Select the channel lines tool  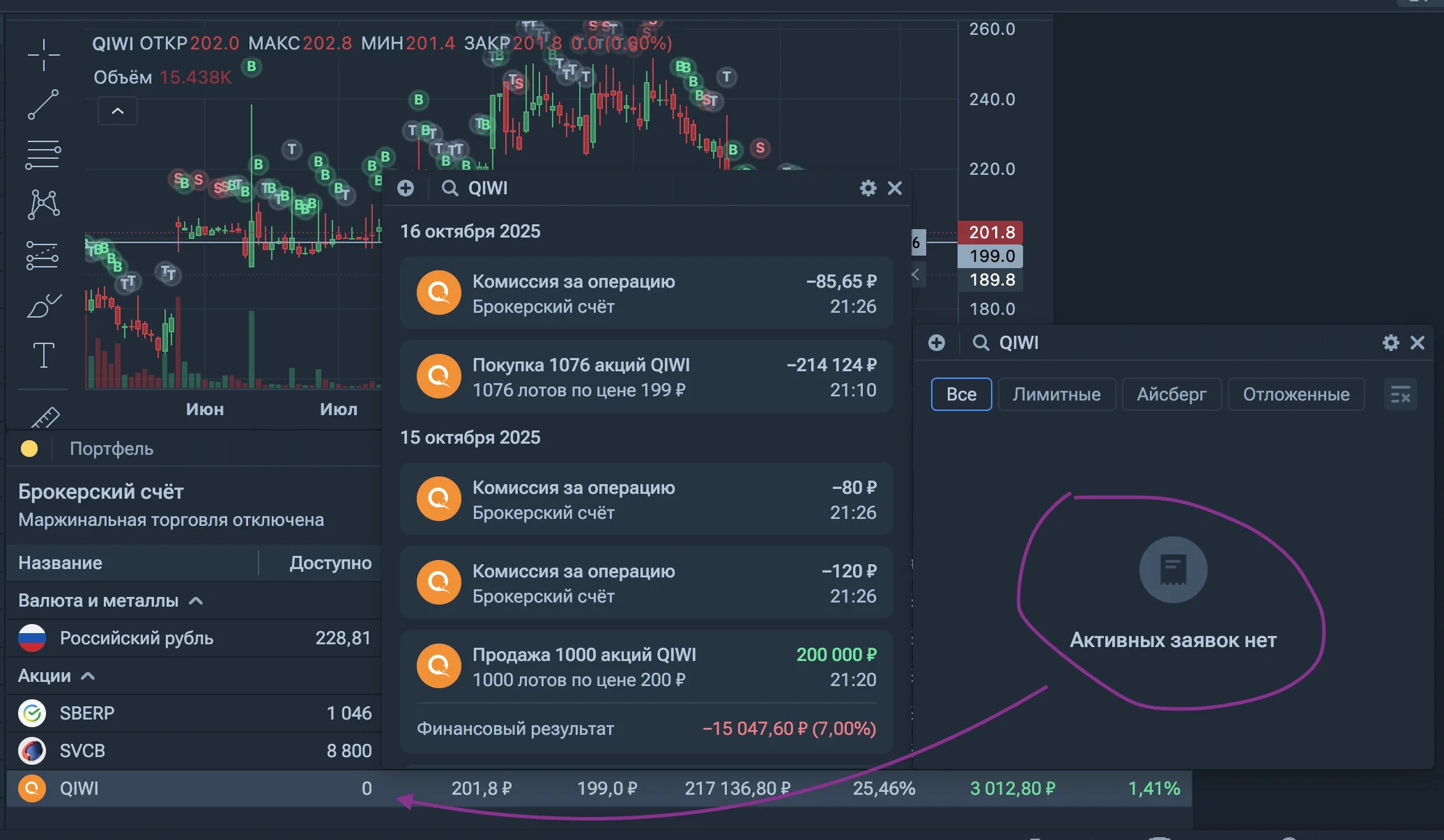(43, 255)
